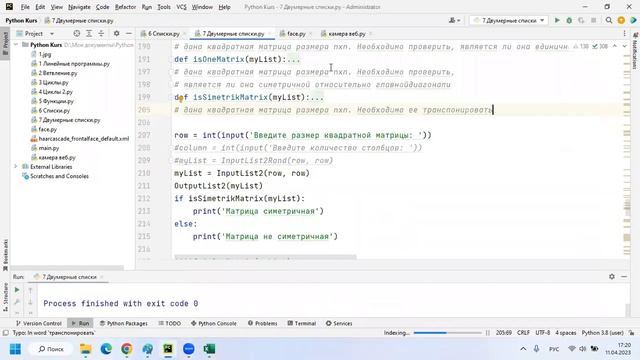Open Notifications side panel

[x=635, y=51]
